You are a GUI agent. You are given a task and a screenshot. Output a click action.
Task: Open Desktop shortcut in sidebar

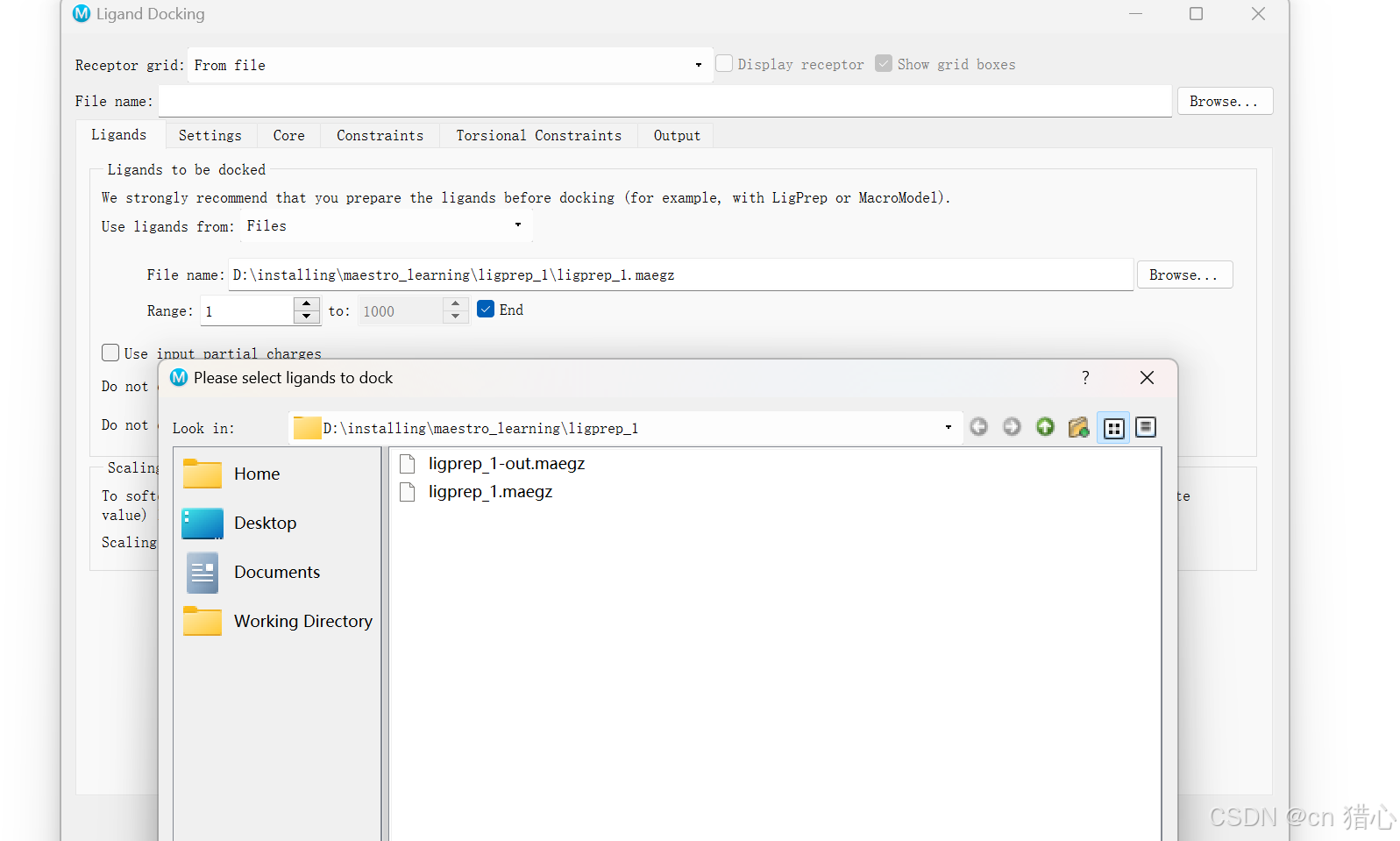pos(240,523)
